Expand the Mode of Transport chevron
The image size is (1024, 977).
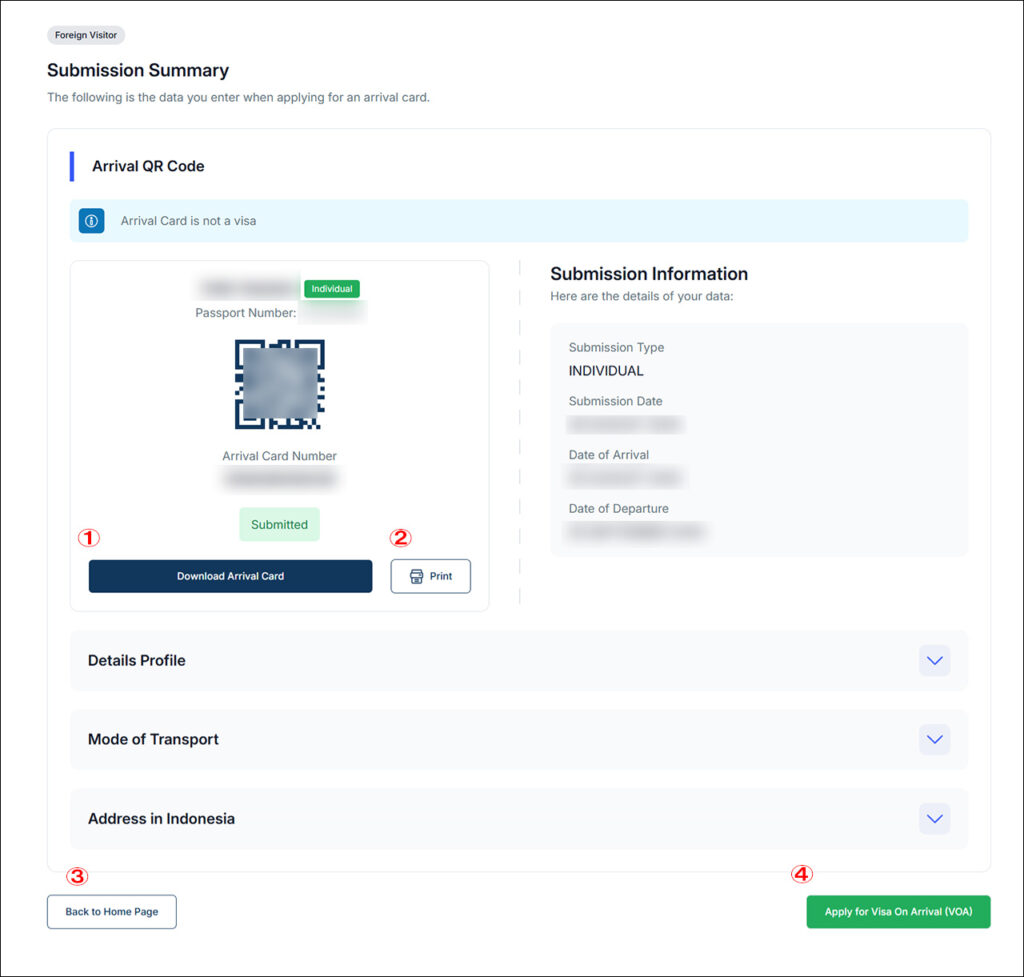click(x=935, y=739)
